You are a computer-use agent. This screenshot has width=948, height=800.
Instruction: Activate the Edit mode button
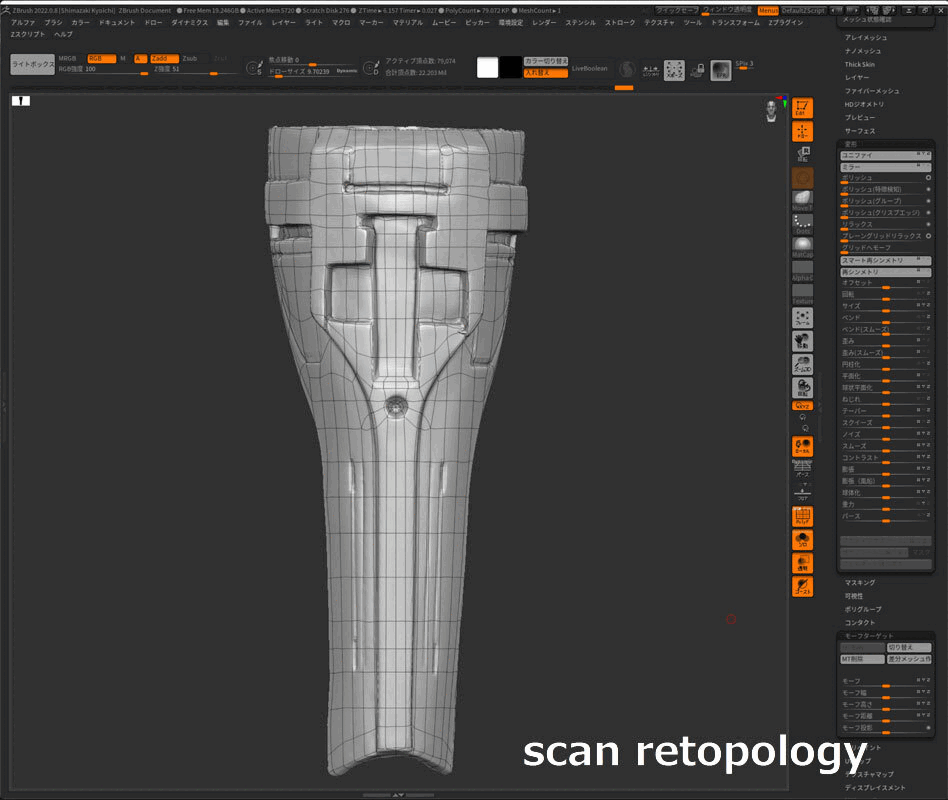tap(802, 108)
